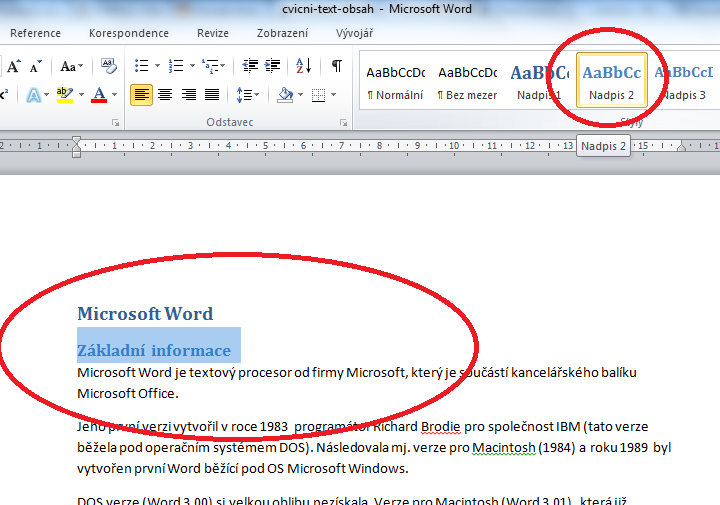Expand the Text Effects dropdown arrow
This screenshot has width=720, height=505.
click(46, 95)
